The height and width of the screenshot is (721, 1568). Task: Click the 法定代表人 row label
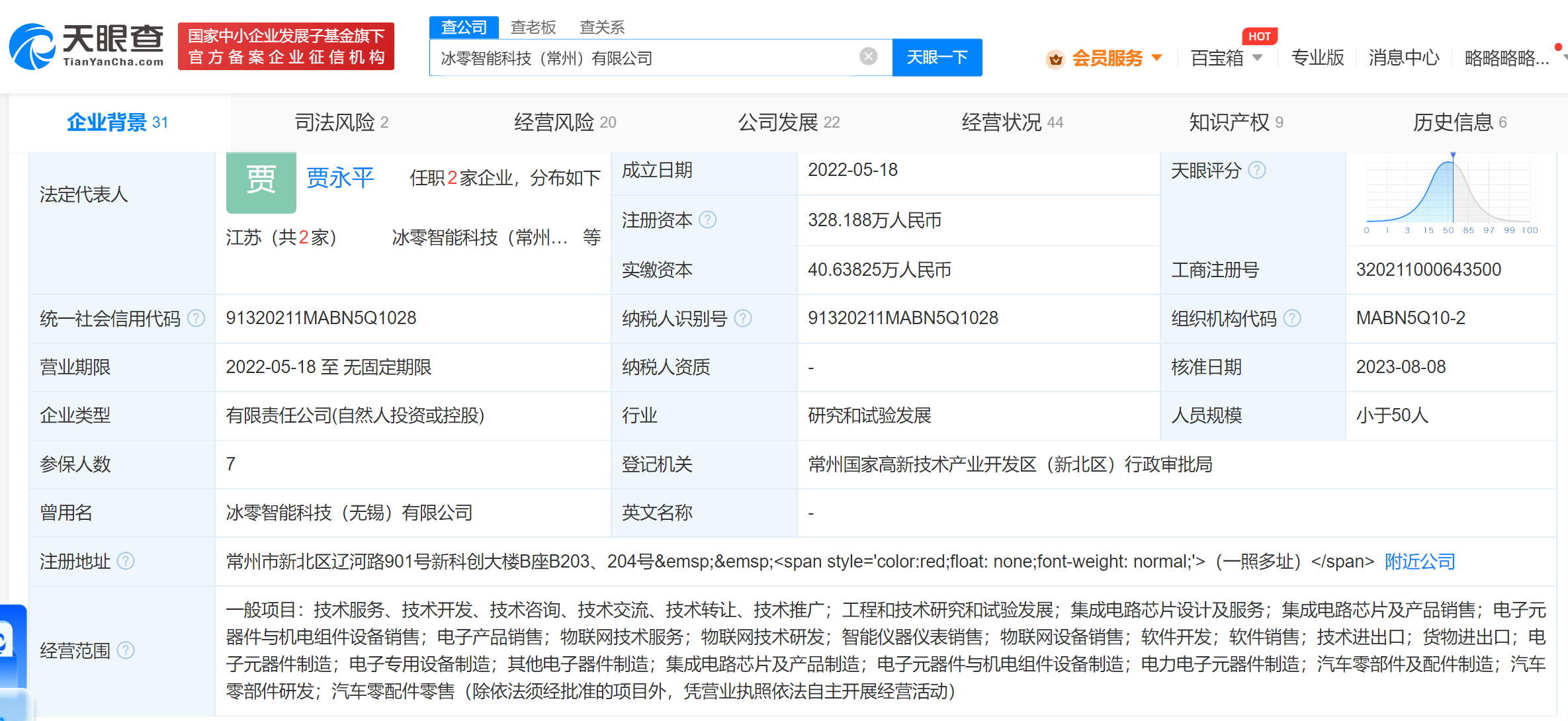point(84,194)
